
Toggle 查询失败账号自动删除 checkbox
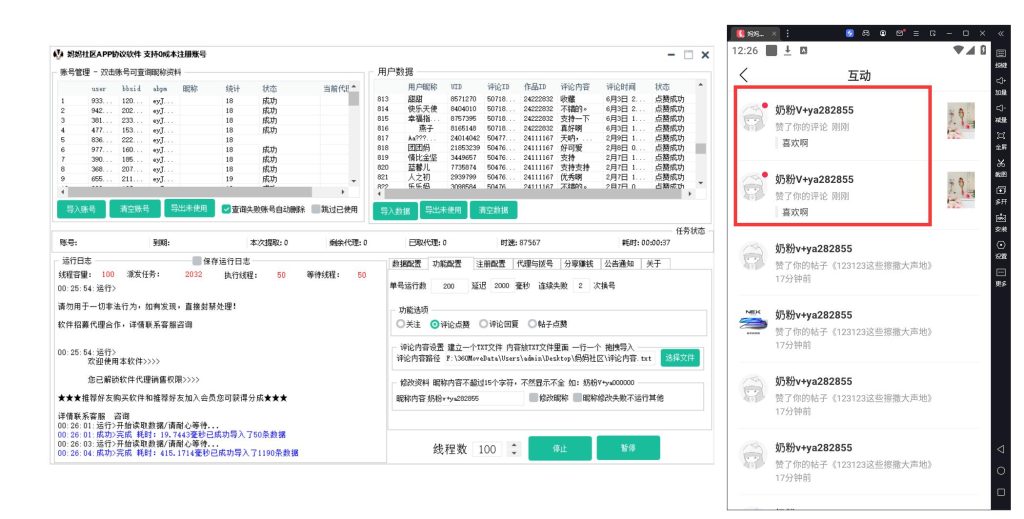point(226,209)
